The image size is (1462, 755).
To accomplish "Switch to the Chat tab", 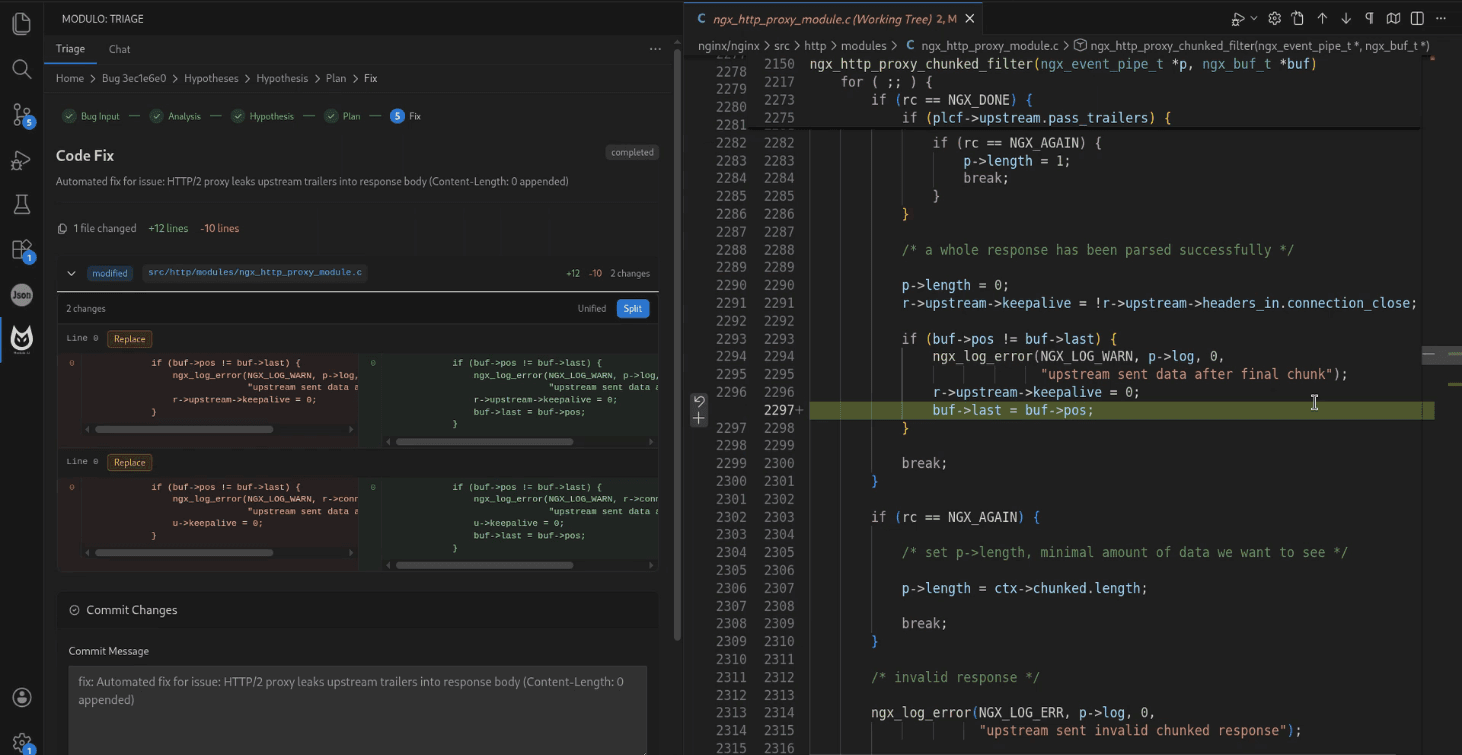I will click(119, 49).
